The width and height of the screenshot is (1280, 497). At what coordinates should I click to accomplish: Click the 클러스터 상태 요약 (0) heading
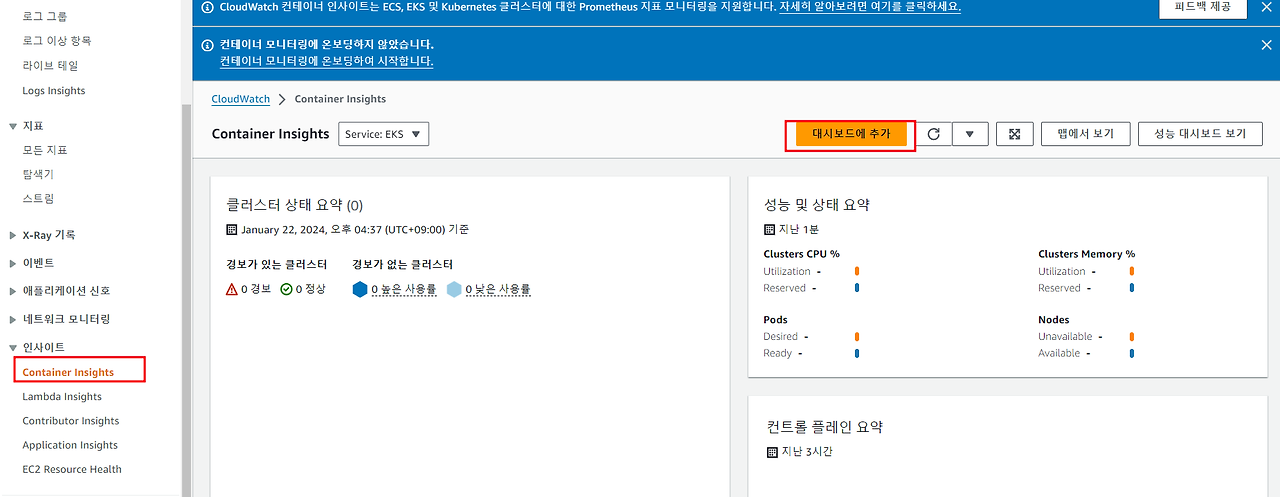click(x=295, y=204)
